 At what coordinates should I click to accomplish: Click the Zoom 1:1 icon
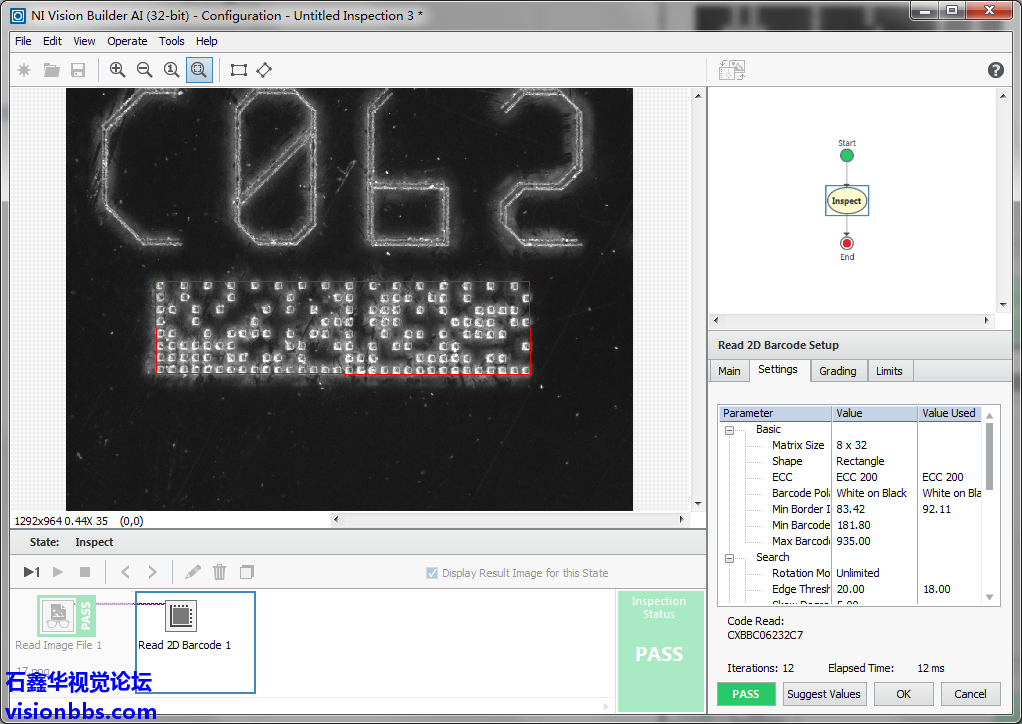click(171, 70)
